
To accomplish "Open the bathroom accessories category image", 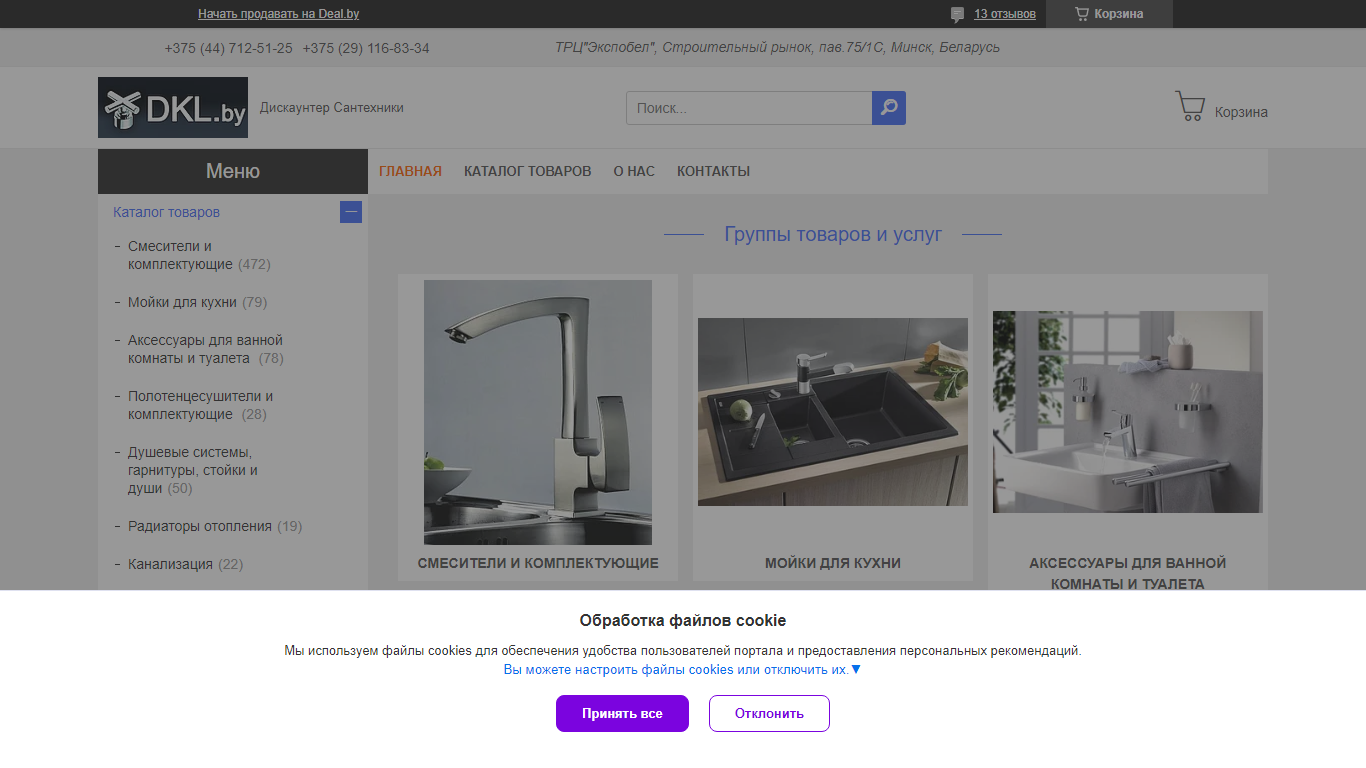I will [1128, 412].
